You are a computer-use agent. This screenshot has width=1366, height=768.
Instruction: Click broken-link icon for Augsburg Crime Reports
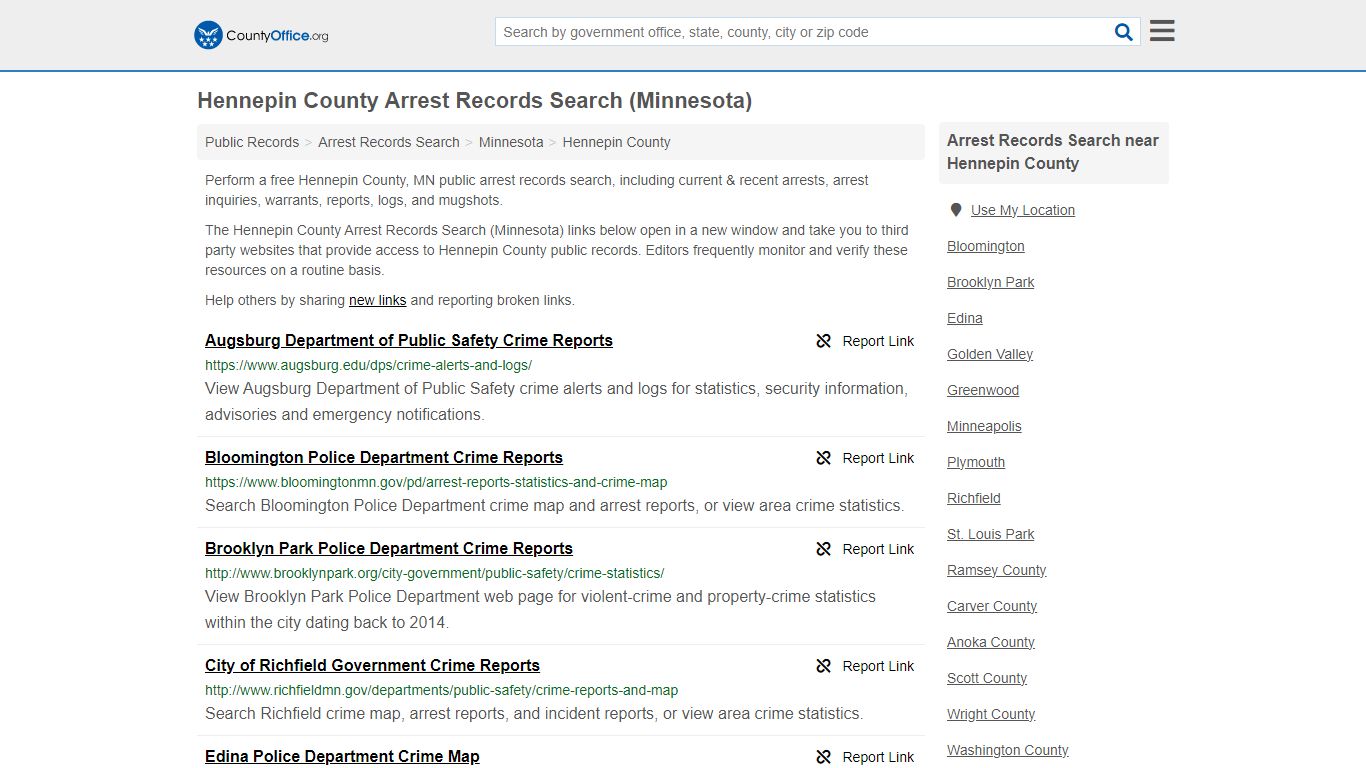(824, 341)
